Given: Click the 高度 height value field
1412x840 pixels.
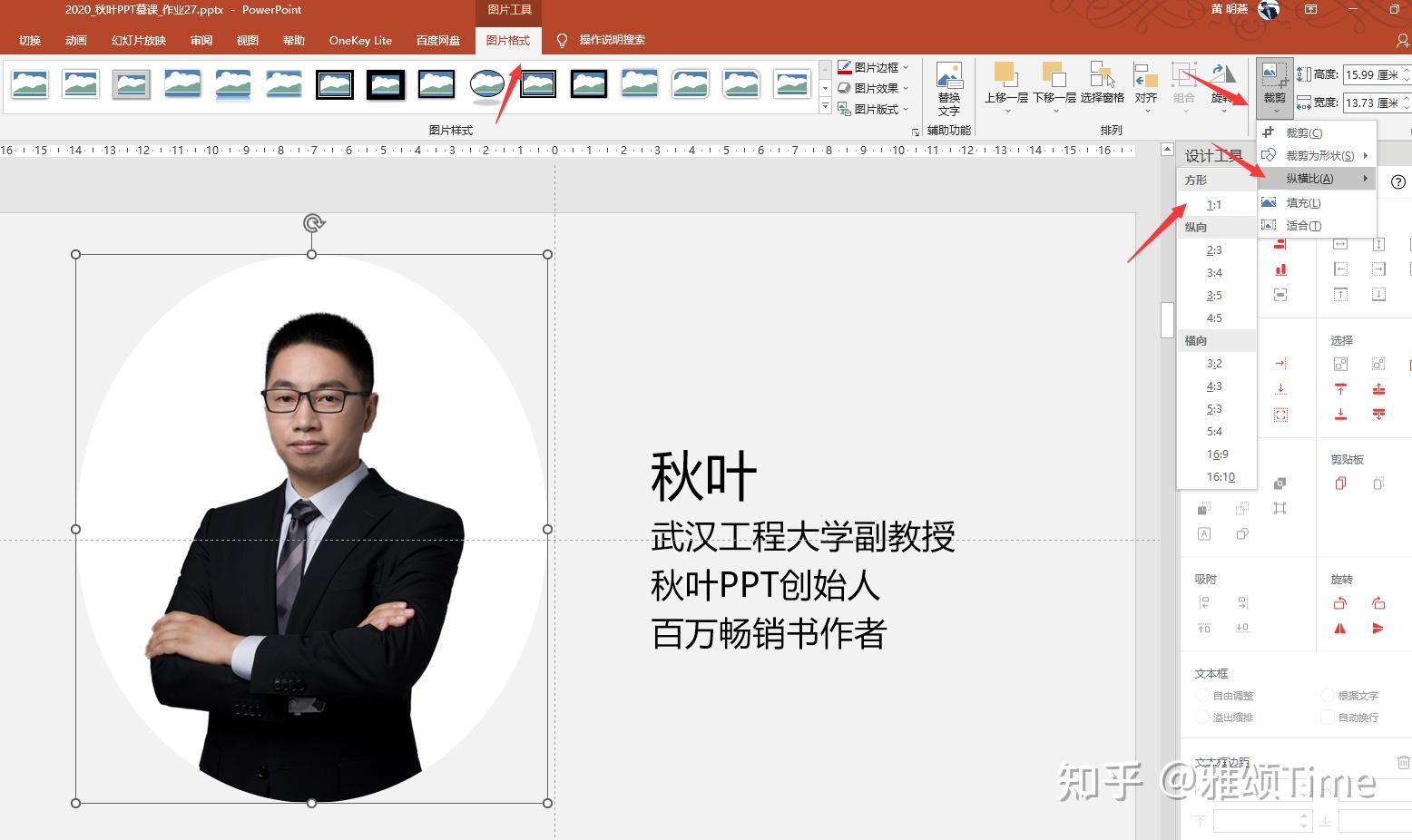Looking at the screenshot, I should click(x=1371, y=75).
